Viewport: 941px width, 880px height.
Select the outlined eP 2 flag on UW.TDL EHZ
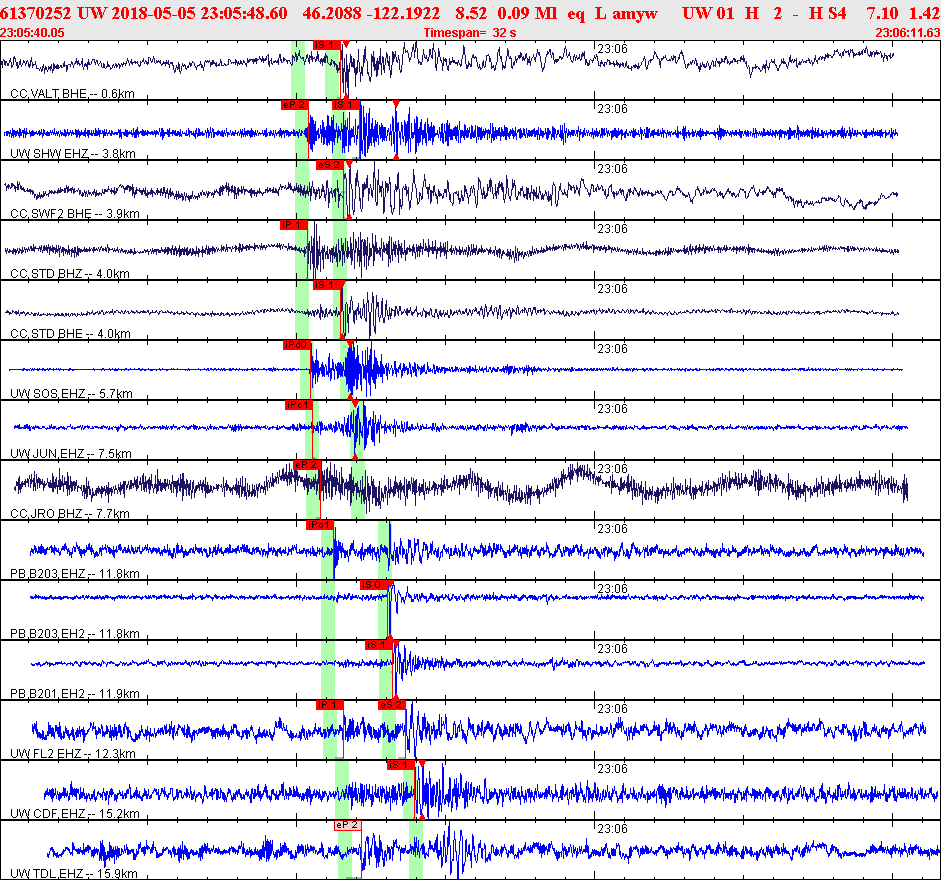(347, 825)
